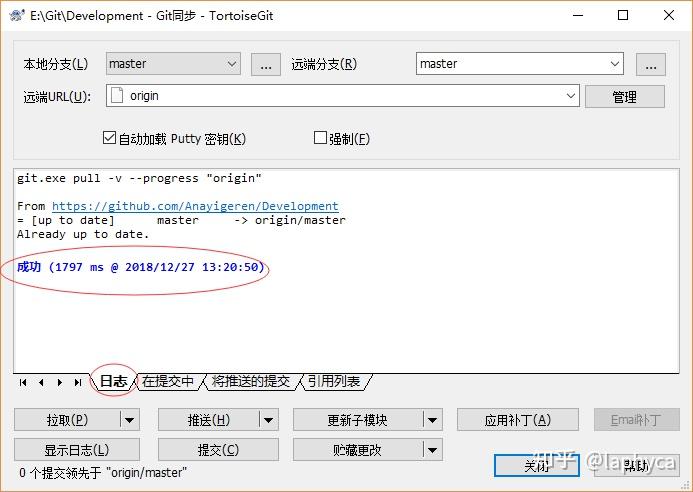
Task: Go to first tab with navigation arrow
Action: pyautogui.click(x=23, y=382)
